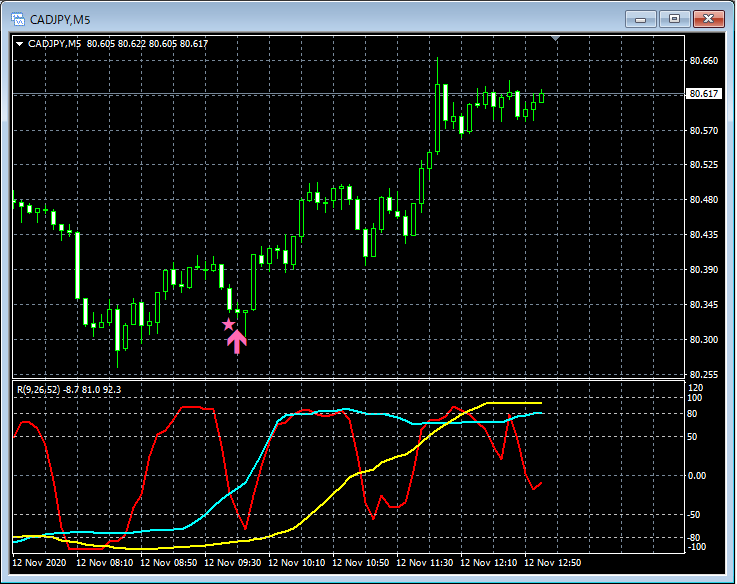The image size is (737, 584).
Task: Click the 12 Nov 08:10 time label
Action: pos(104,562)
